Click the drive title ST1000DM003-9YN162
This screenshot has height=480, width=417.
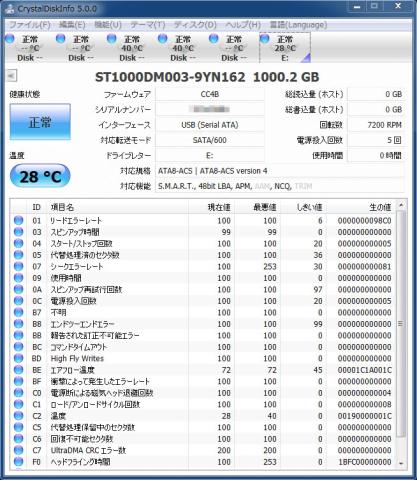170,77
